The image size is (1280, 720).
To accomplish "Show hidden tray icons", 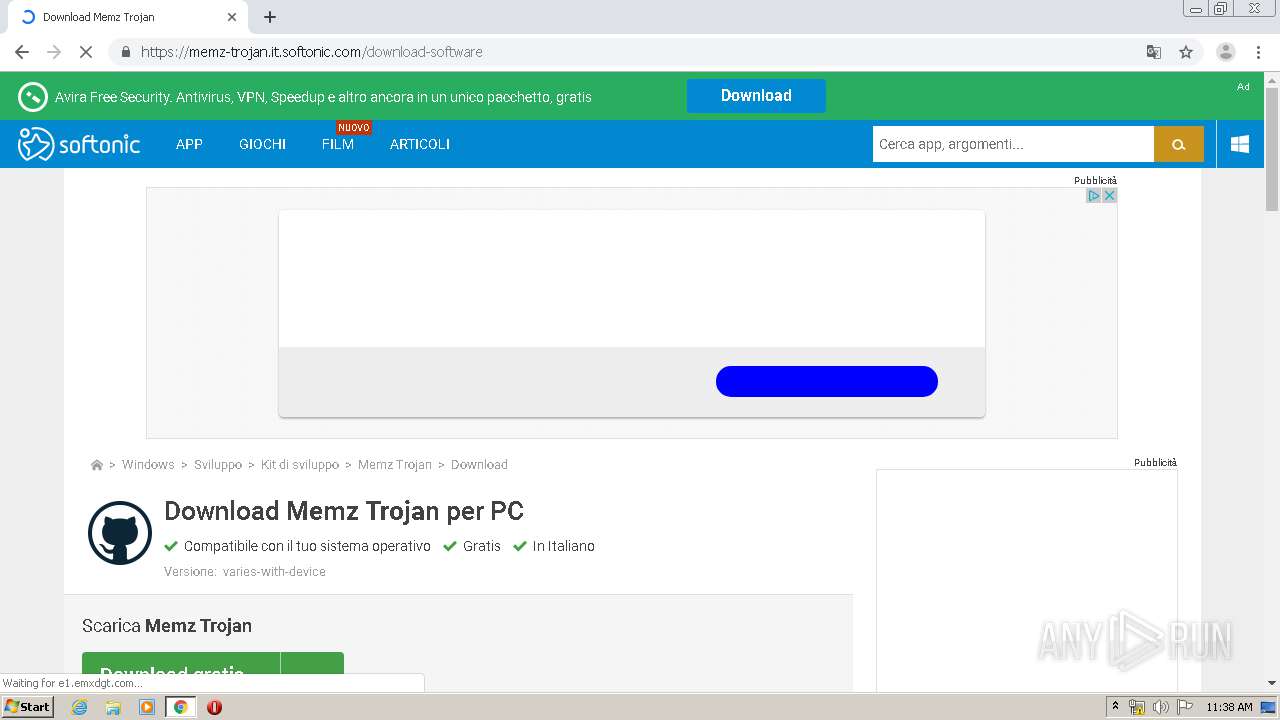I will [1115, 707].
